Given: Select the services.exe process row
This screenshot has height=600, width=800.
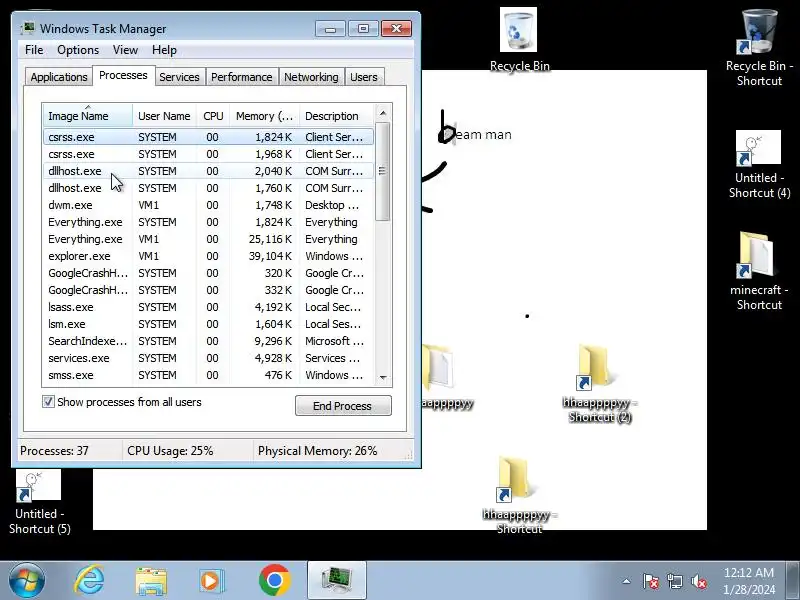Looking at the screenshot, I should [209, 358].
